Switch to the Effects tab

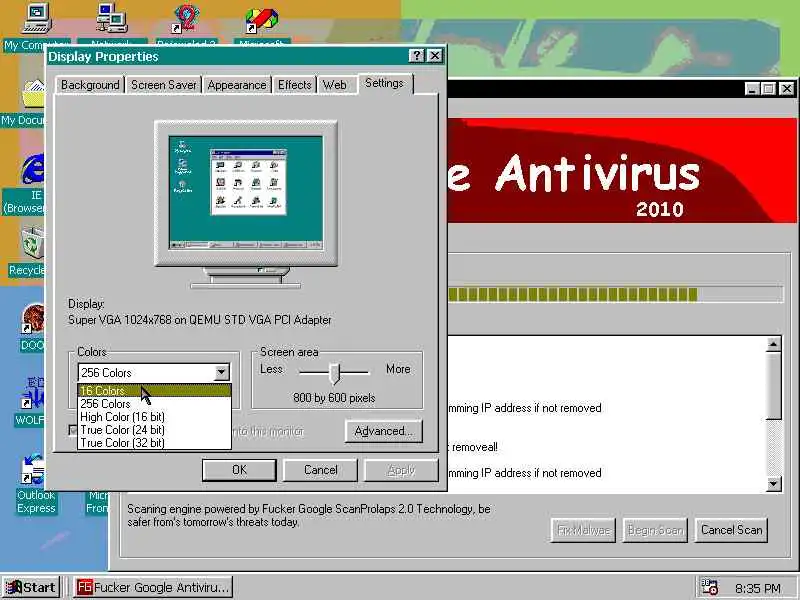click(x=294, y=85)
